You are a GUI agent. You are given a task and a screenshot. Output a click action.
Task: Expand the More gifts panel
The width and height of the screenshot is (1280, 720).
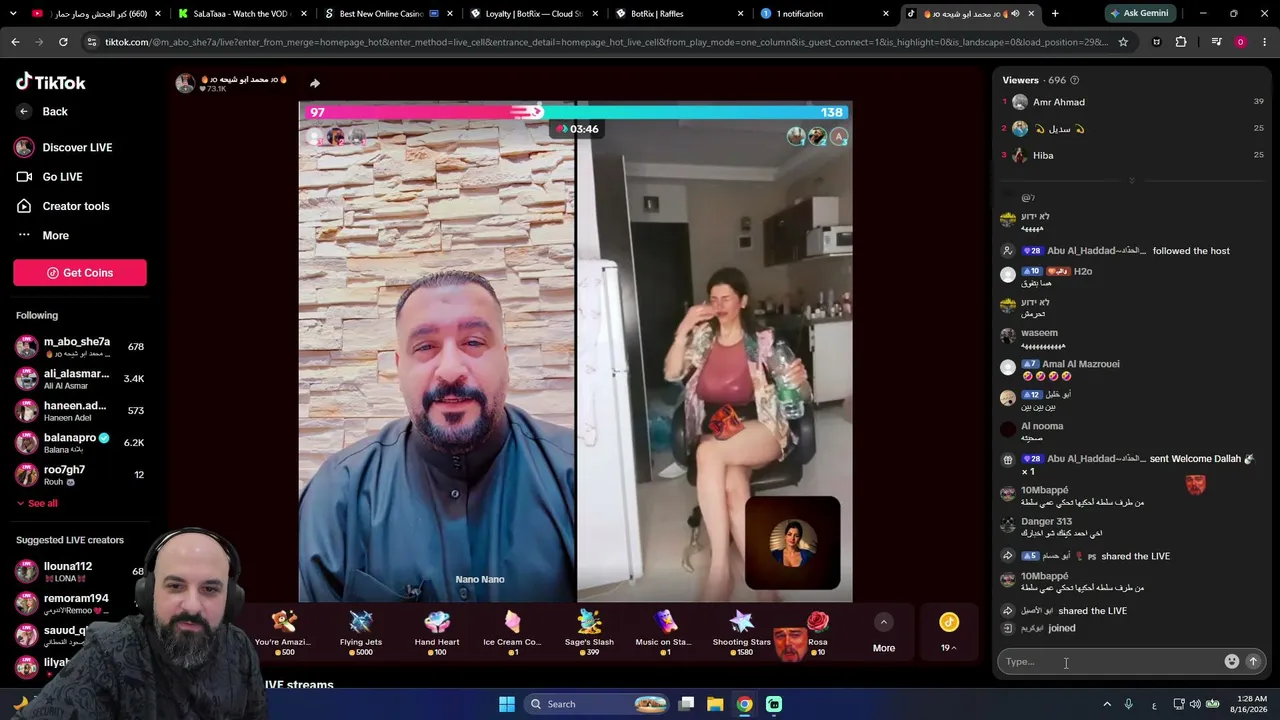884,633
